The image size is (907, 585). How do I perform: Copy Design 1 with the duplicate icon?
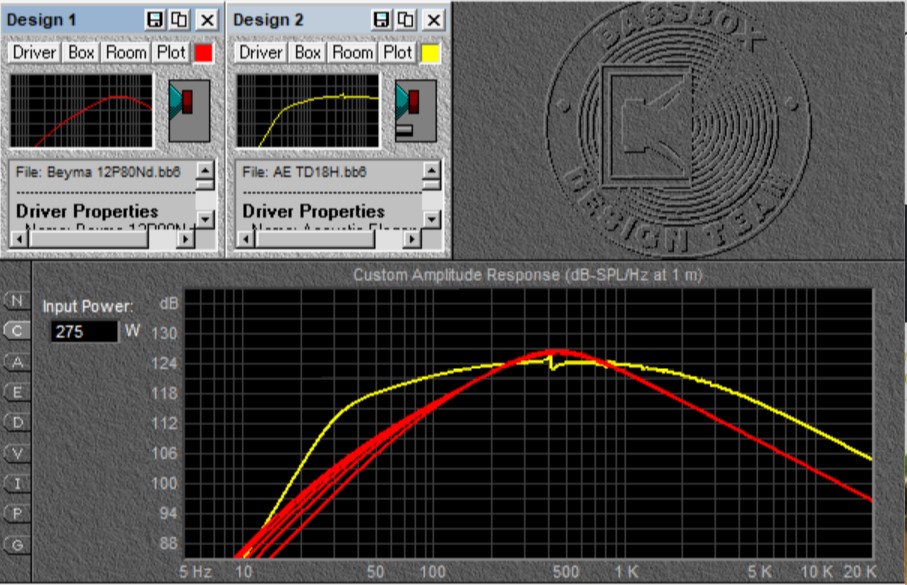click(x=179, y=20)
